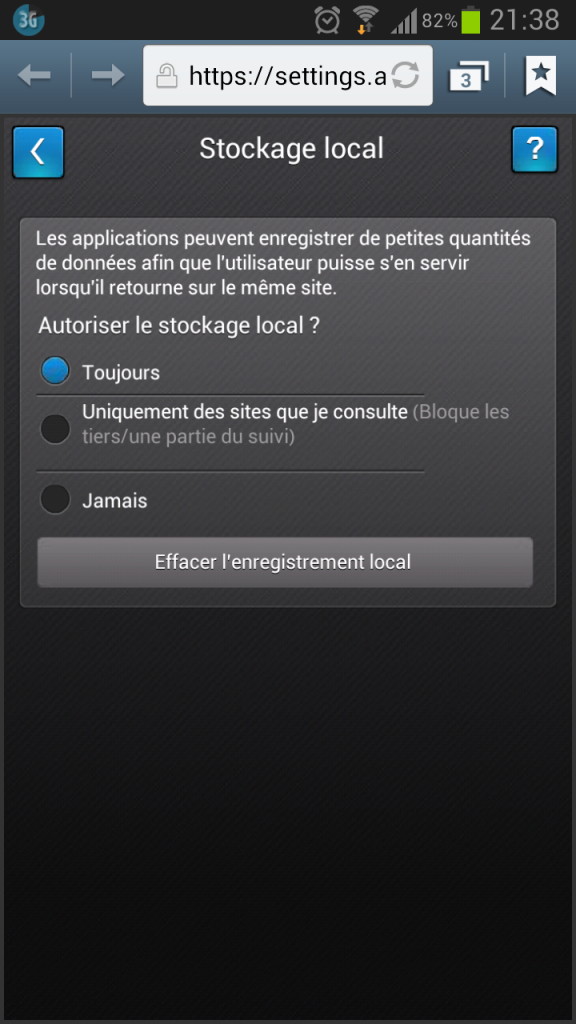
Task: Go back with the blue chevron button
Action: coord(38,152)
